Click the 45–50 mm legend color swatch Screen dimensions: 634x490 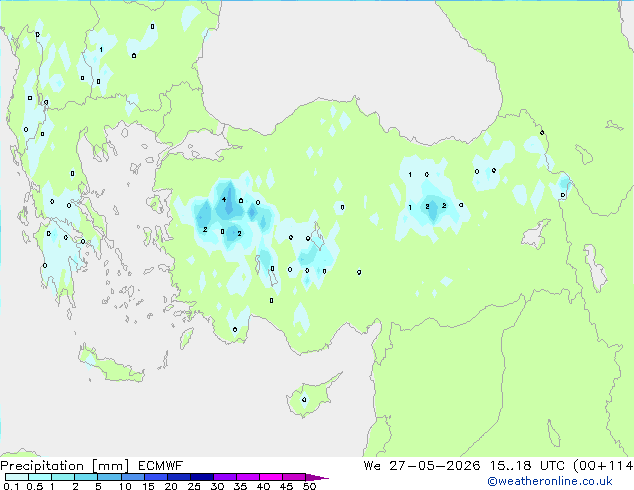pyautogui.click(x=294, y=477)
